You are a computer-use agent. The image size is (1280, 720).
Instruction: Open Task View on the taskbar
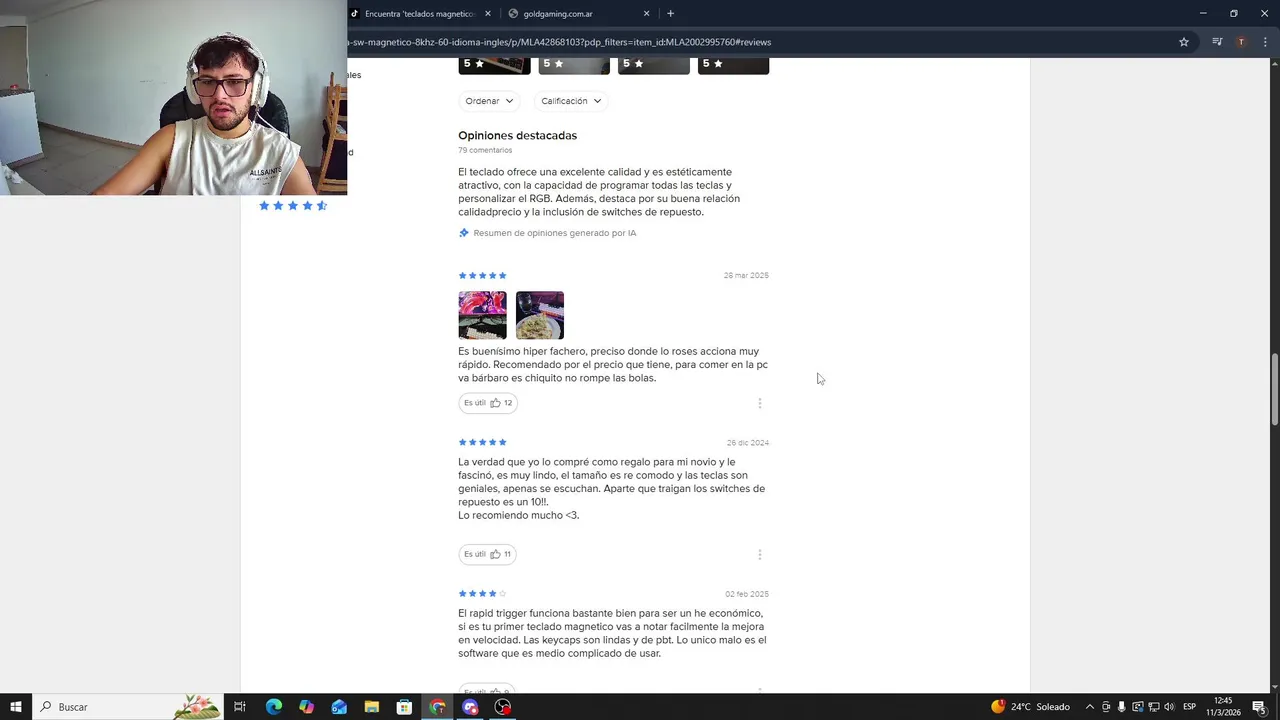pos(240,707)
